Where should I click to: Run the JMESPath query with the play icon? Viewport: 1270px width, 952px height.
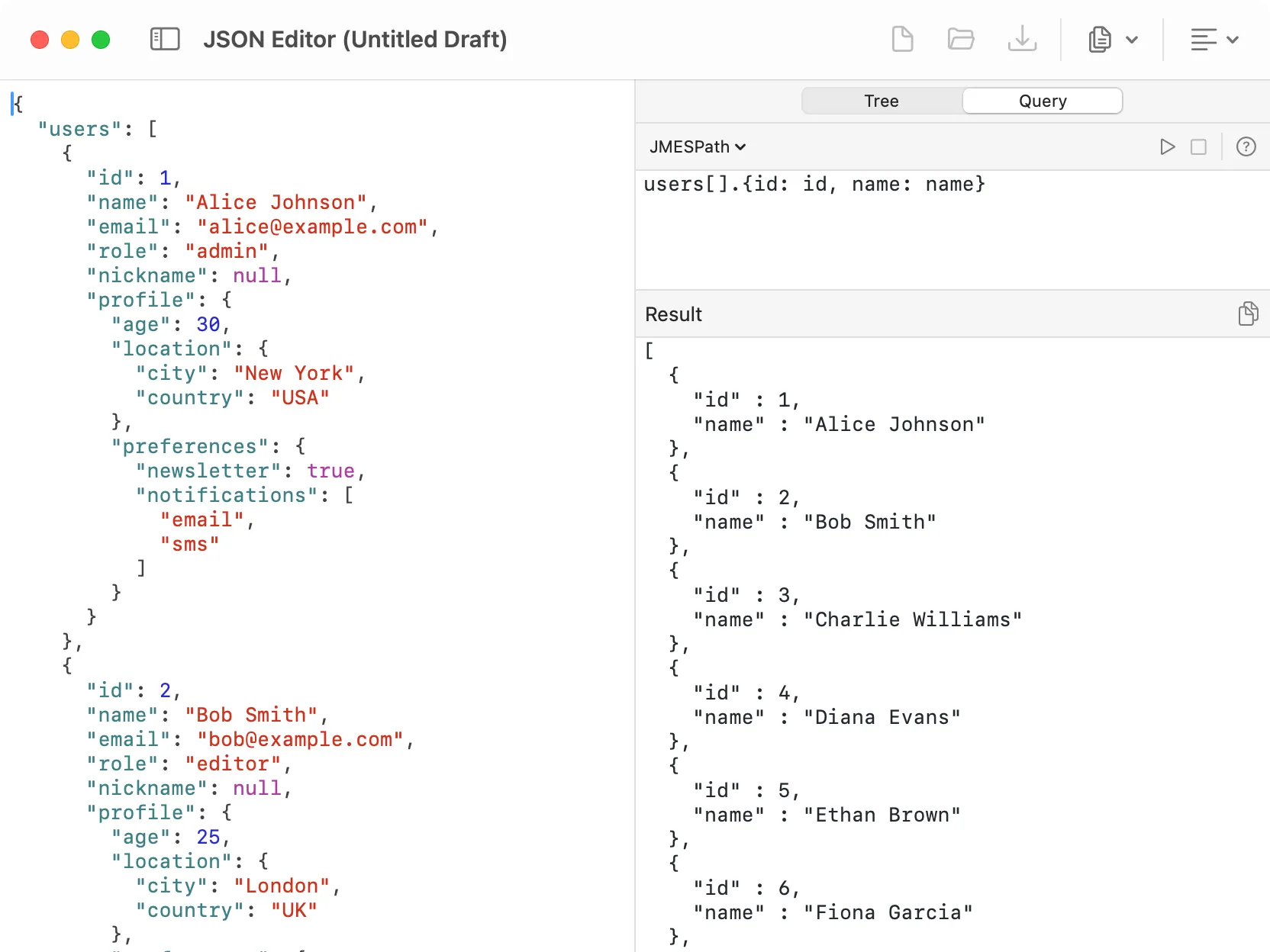1167,146
